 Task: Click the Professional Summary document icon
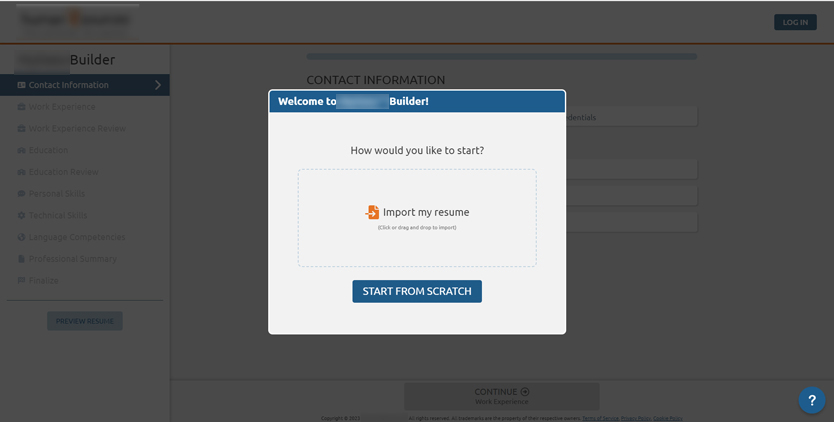pyautogui.click(x=21, y=259)
